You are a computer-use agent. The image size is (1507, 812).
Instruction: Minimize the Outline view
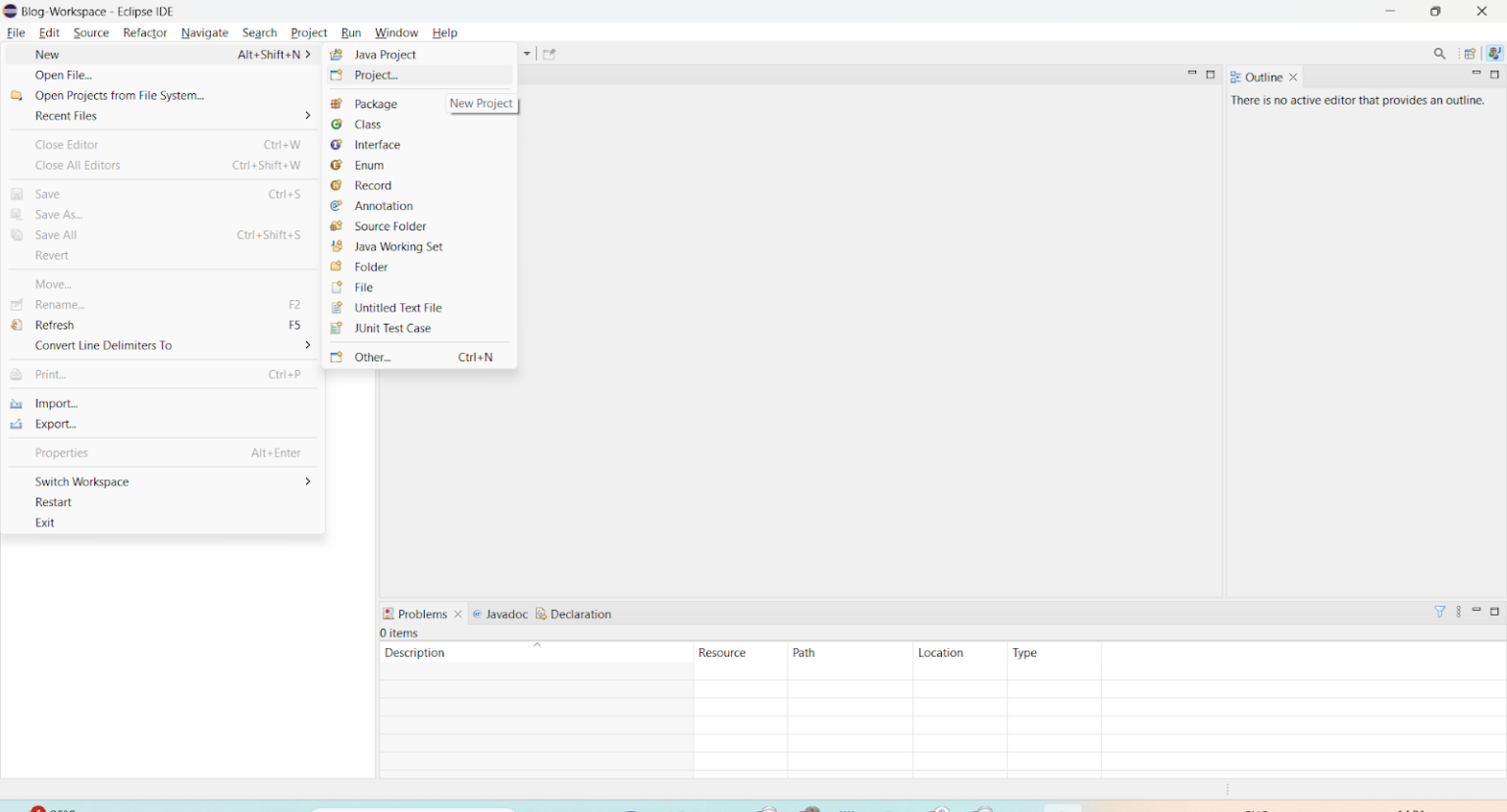click(1476, 72)
